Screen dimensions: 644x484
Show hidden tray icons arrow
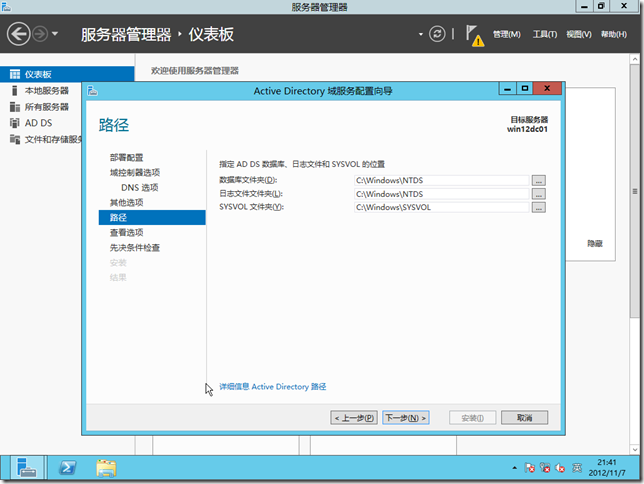click(x=514, y=468)
